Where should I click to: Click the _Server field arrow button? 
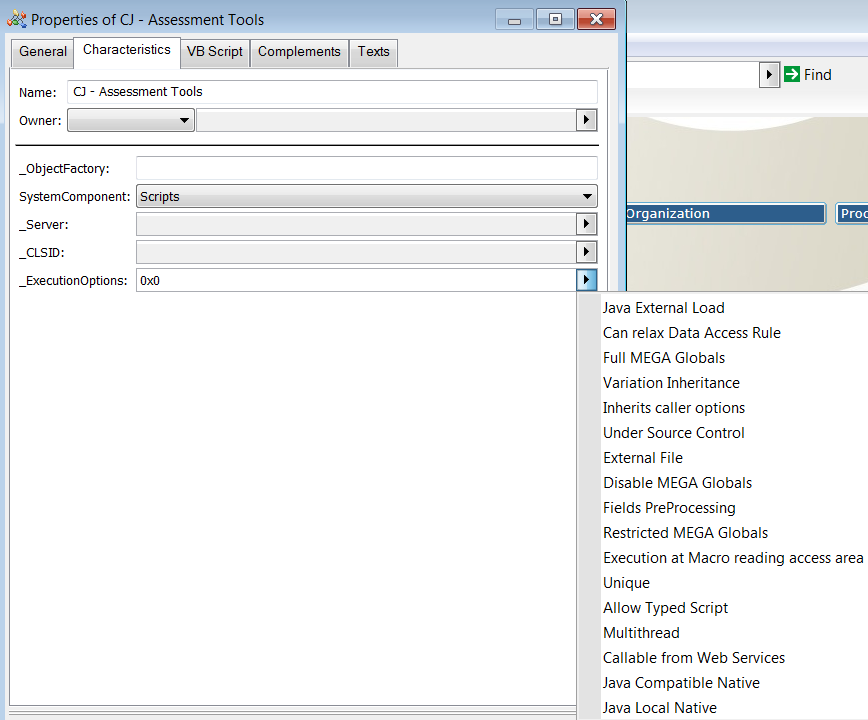[587, 225]
